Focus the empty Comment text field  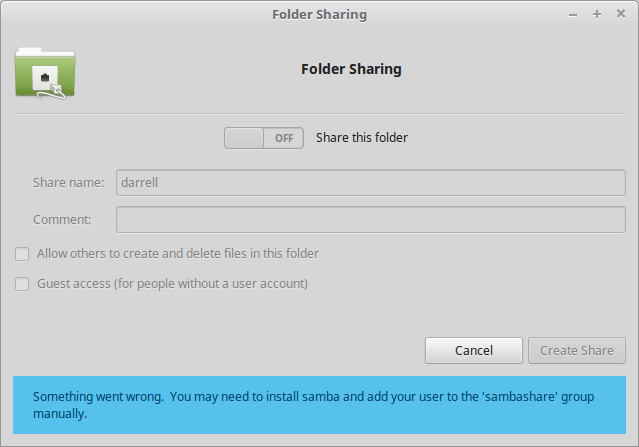tap(370, 219)
